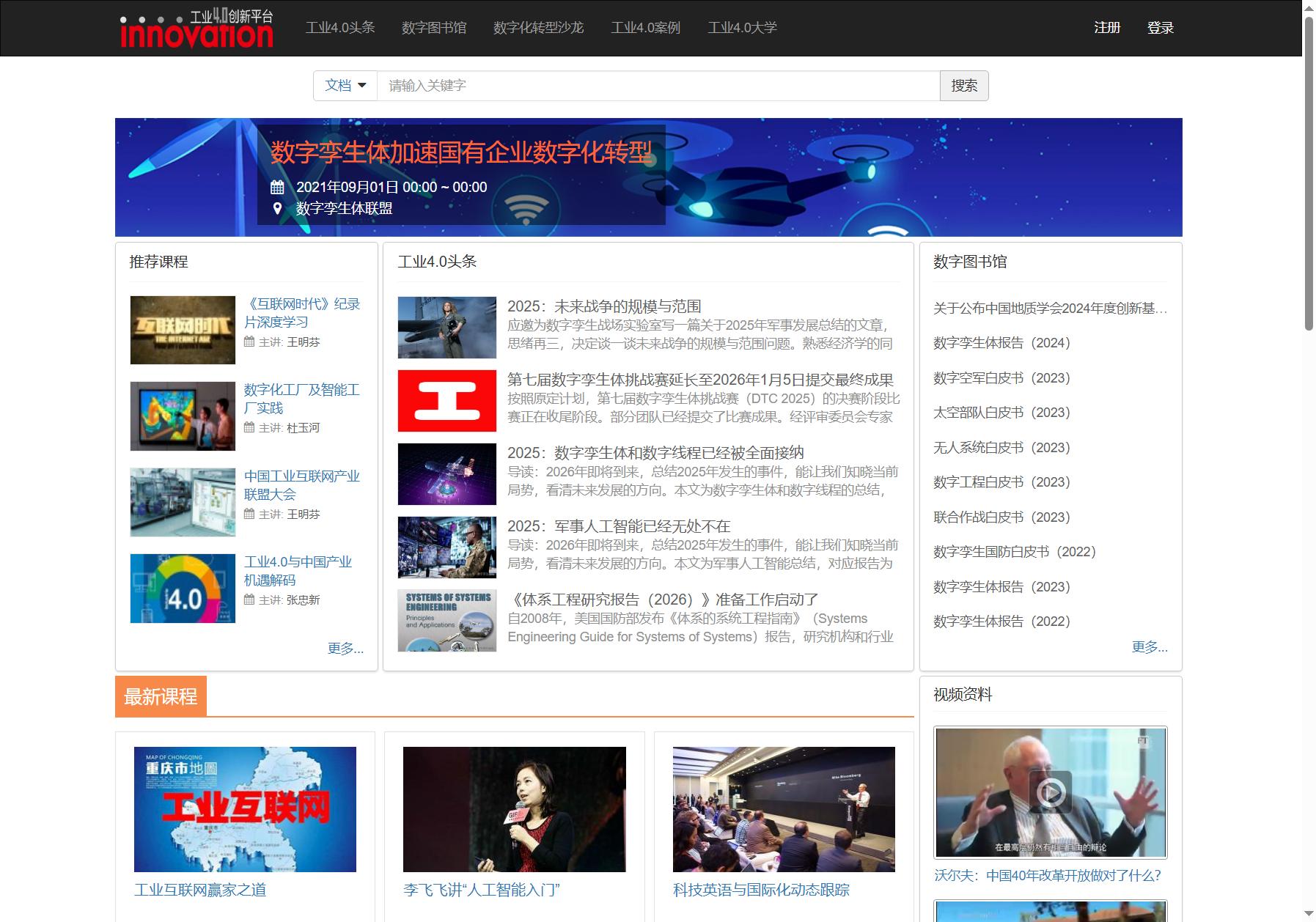Open thumbnail for 未来战争 article

[x=447, y=328]
